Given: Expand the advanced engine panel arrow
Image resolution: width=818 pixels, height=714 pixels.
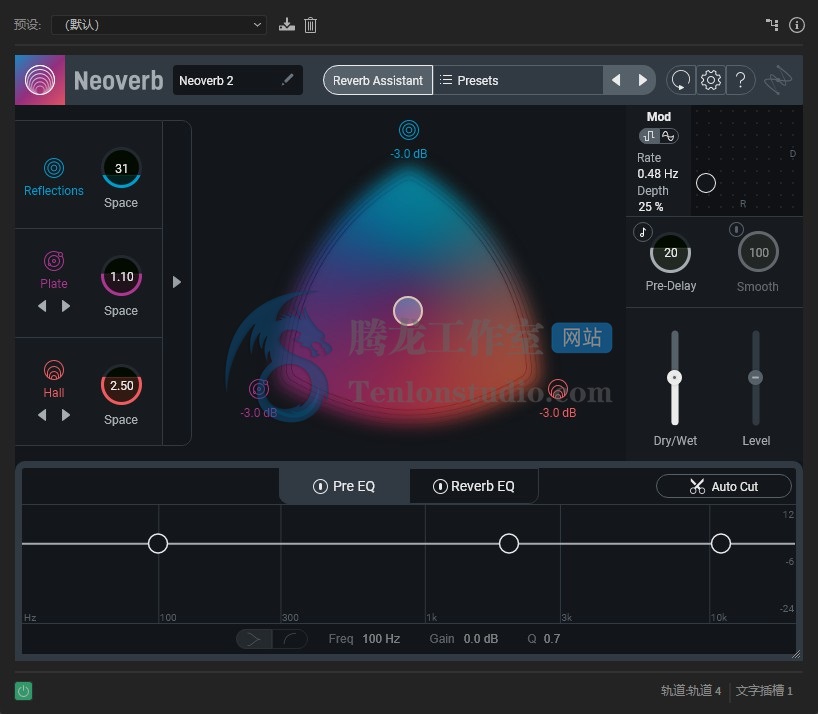Looking at the screenshot, I should click(x=177, y=282).
